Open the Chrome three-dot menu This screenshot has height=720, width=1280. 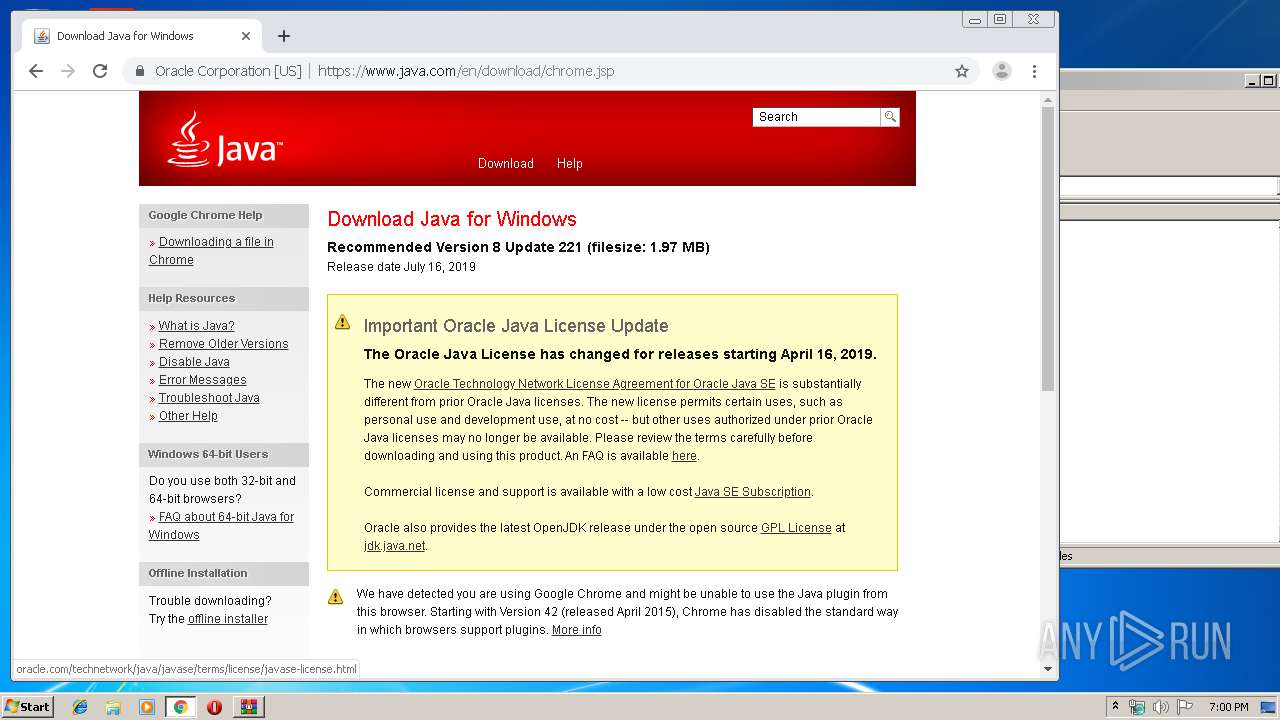1034,71
